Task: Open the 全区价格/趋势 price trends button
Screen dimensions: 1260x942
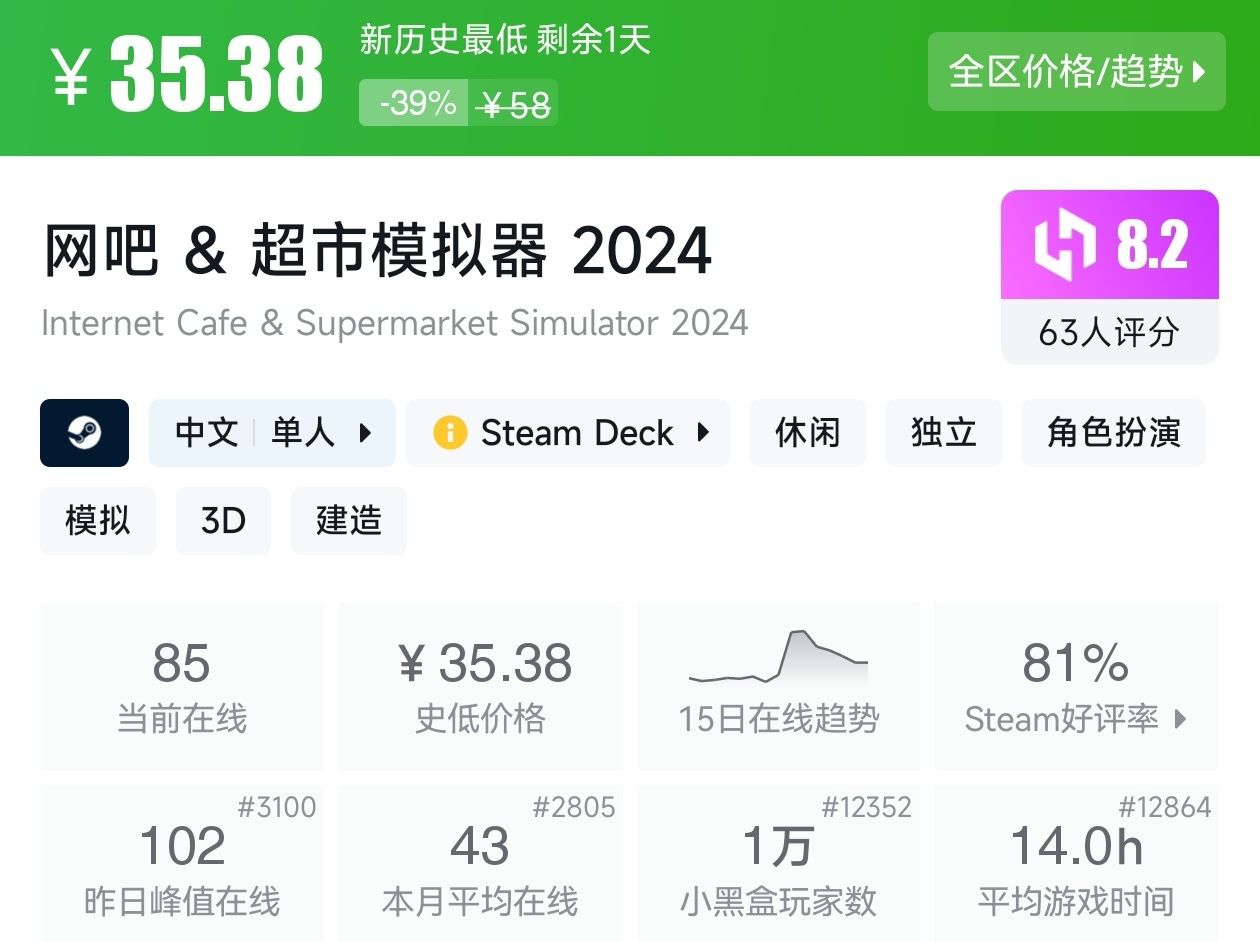Action: click(1076, 72)
